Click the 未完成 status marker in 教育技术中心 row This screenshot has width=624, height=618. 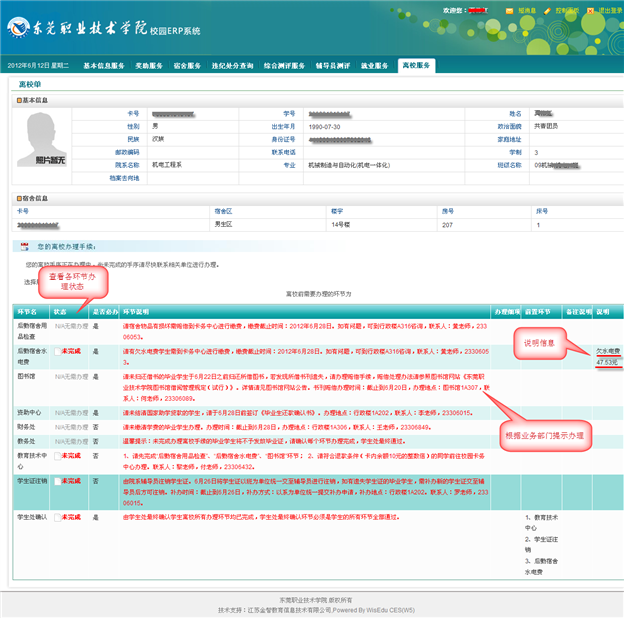pyautogui.click(x=58, y=453)
